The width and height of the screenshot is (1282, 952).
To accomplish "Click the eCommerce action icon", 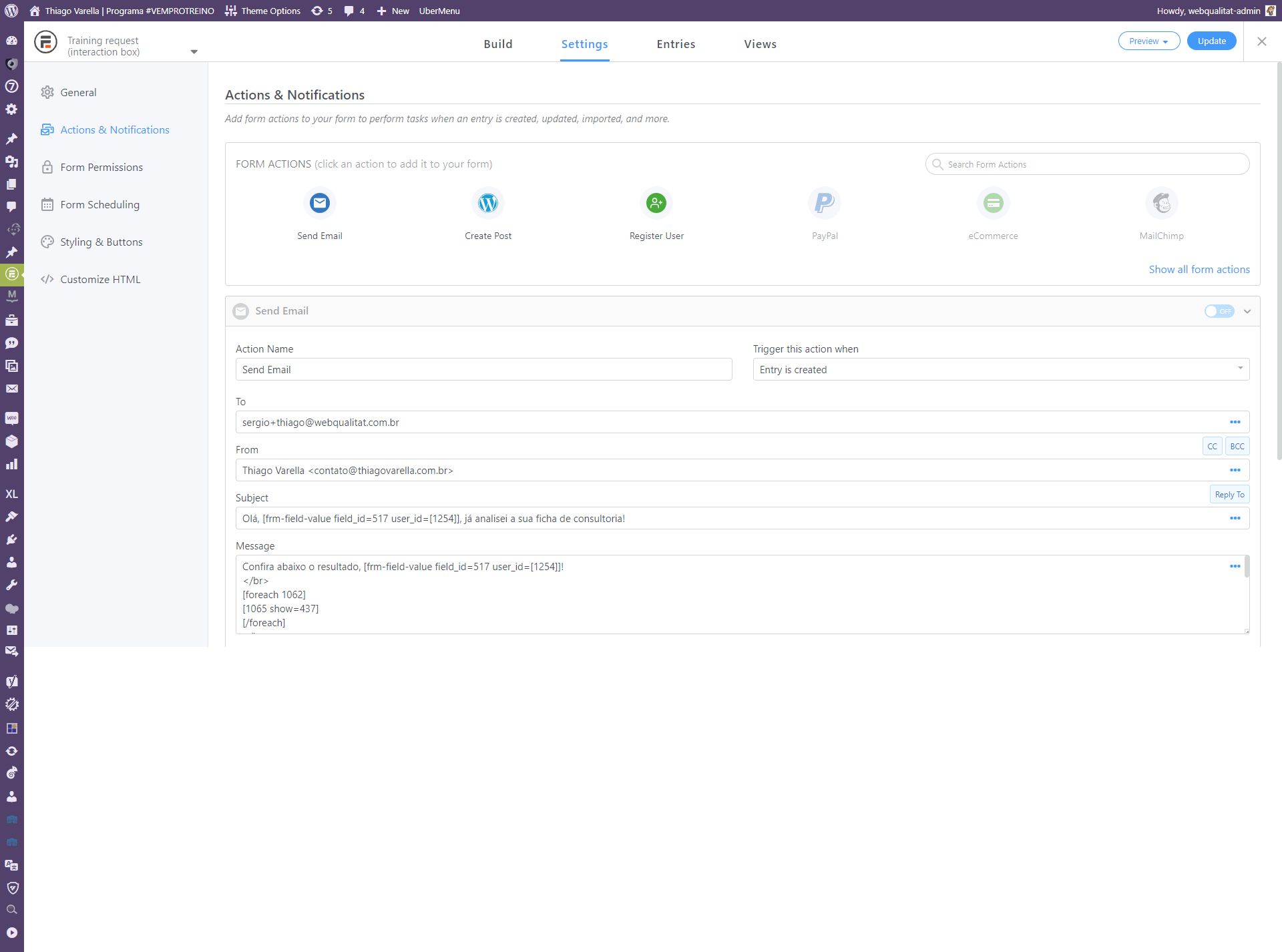I will (993, 203).
